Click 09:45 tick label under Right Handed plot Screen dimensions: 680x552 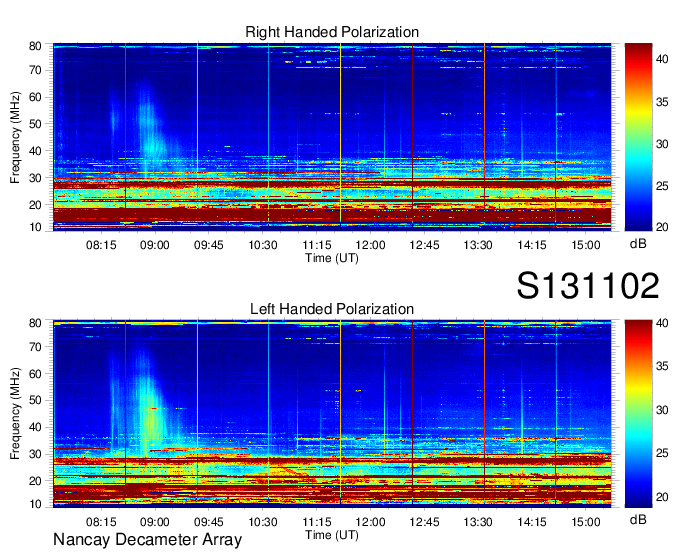pyautogui.click(x=209, y=245)
